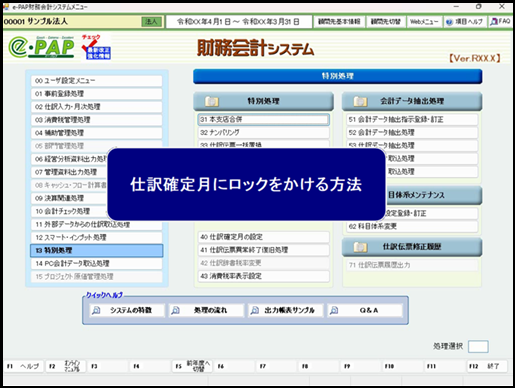Click the 仕訳伝票修正履歴 folder icon
The height and width of the screenshot is (388, 515).
pyautogui.click(x=360, y=247)
